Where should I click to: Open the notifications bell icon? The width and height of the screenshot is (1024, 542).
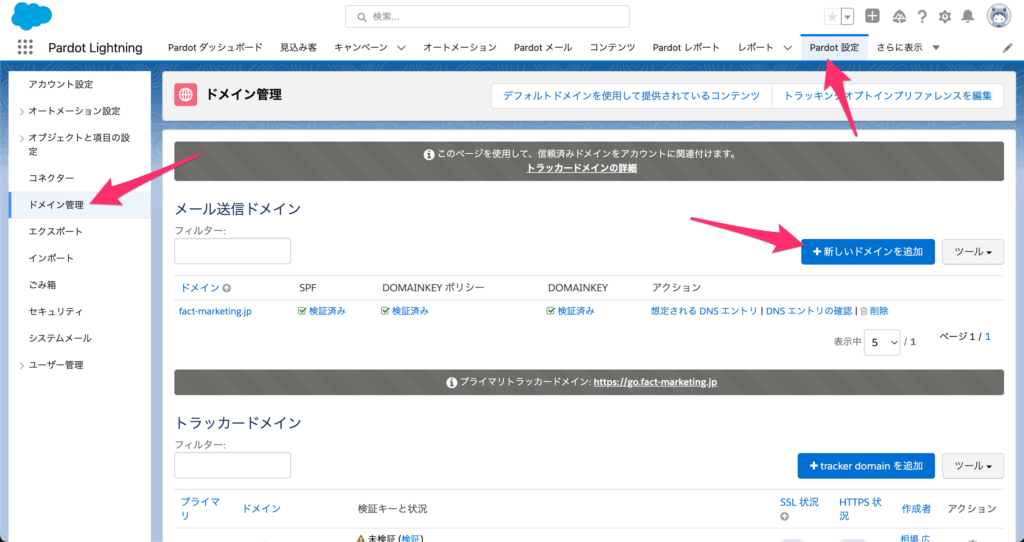[968, 17]
